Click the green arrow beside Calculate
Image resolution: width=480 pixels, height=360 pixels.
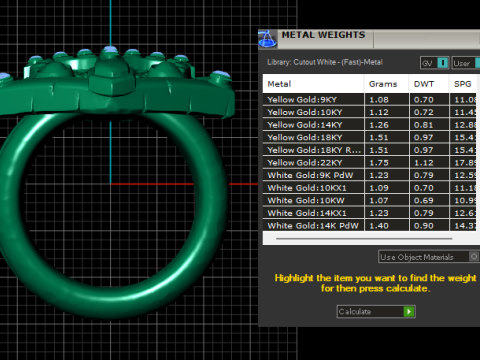pos(409,312)
